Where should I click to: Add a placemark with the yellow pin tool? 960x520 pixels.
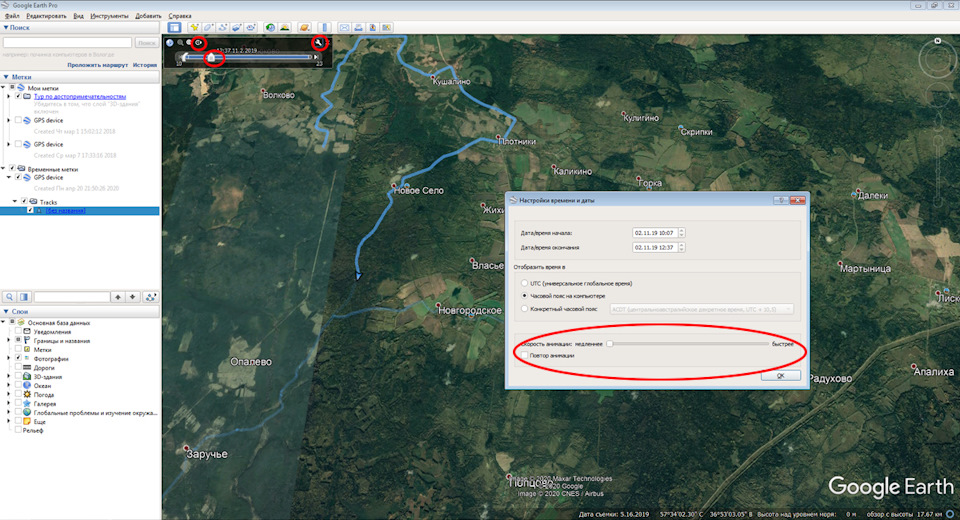(x=194, y=28)
